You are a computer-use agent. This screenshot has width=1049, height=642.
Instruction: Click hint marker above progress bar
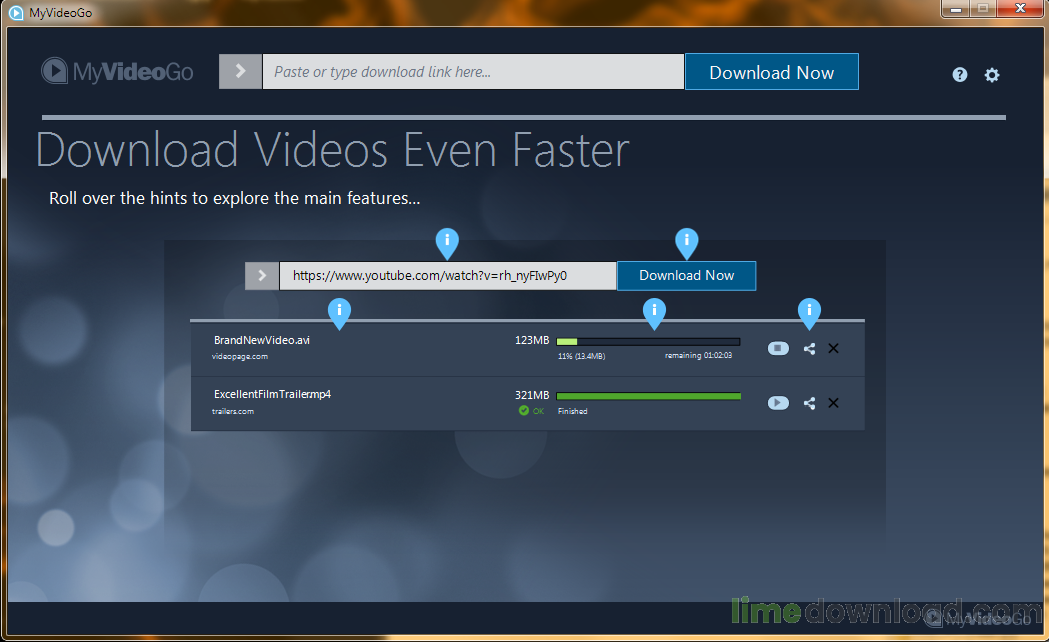(654, 314)
